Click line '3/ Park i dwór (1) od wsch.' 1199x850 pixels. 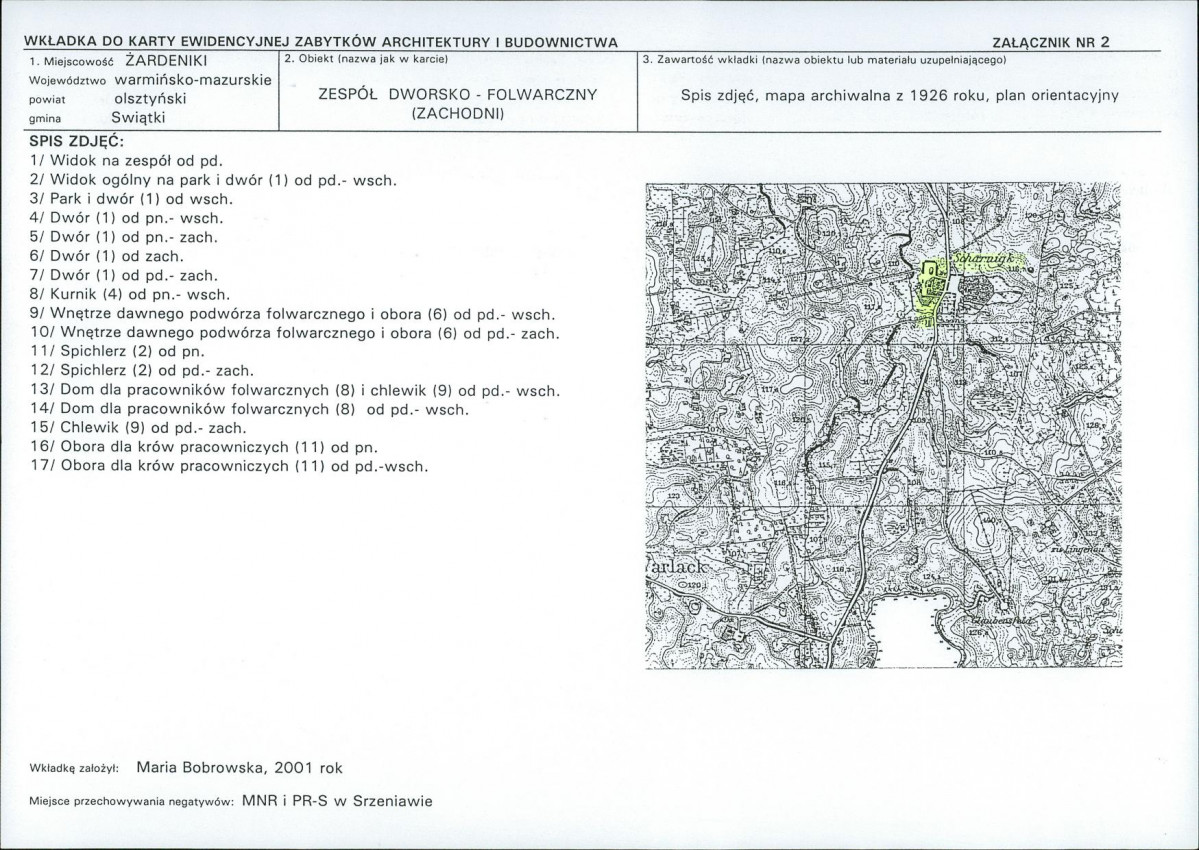click(x=131, y=199)
